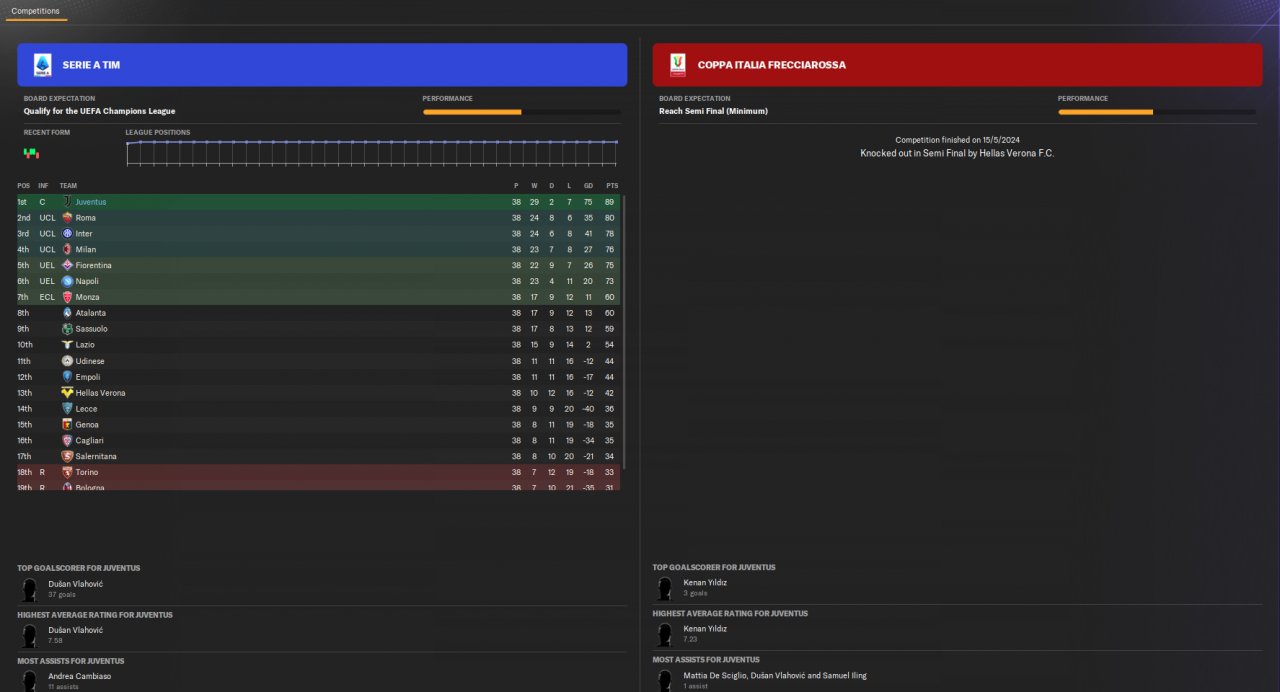Screen dimensions: 1280x692
Task: Click the Napoli club badge
Action: pyautogui.click(x=67, y=281)
